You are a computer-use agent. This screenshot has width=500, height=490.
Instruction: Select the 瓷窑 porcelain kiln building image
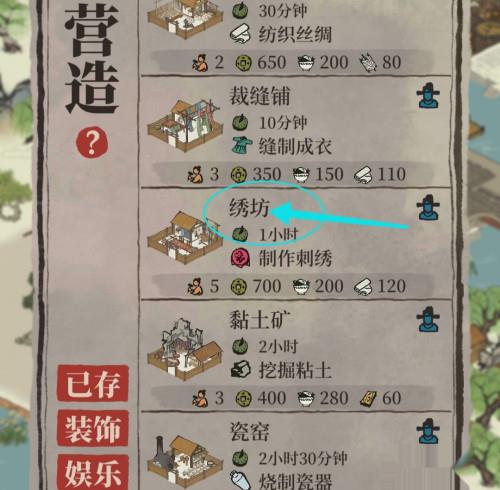(x=185, y=462)
